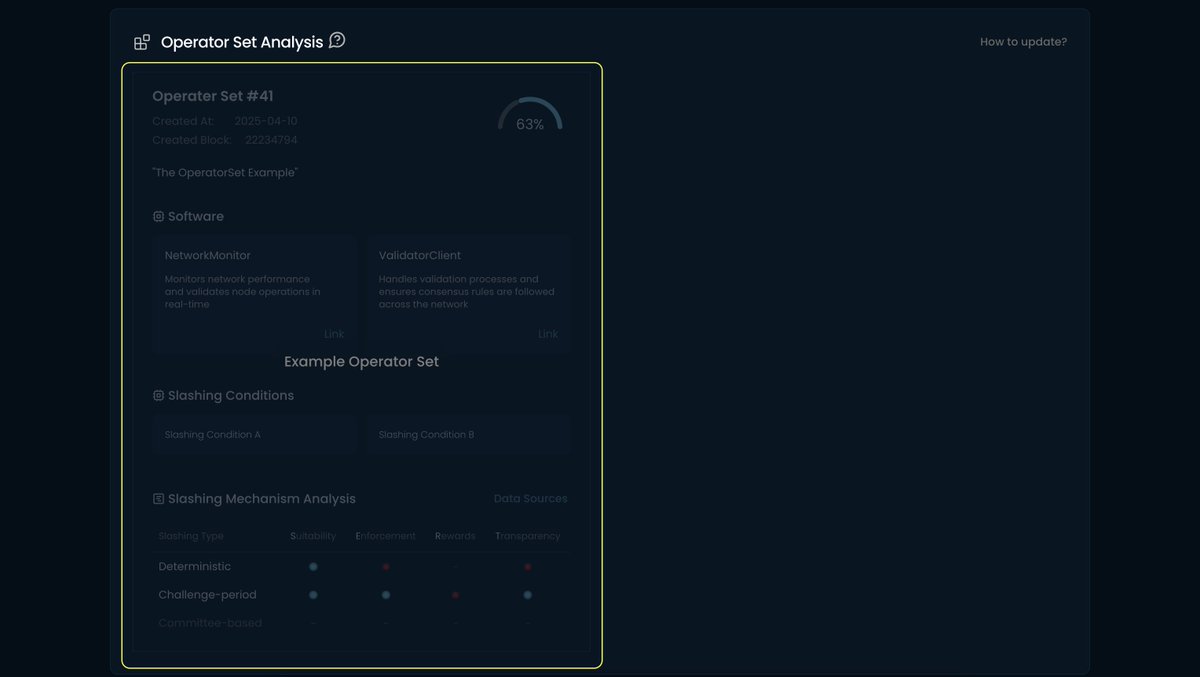Image resolution: width=1200 pixels, height=677 pixels.
Task: Click Challenge-period Enforcement blue dot
Action: (x=386, y=595)
